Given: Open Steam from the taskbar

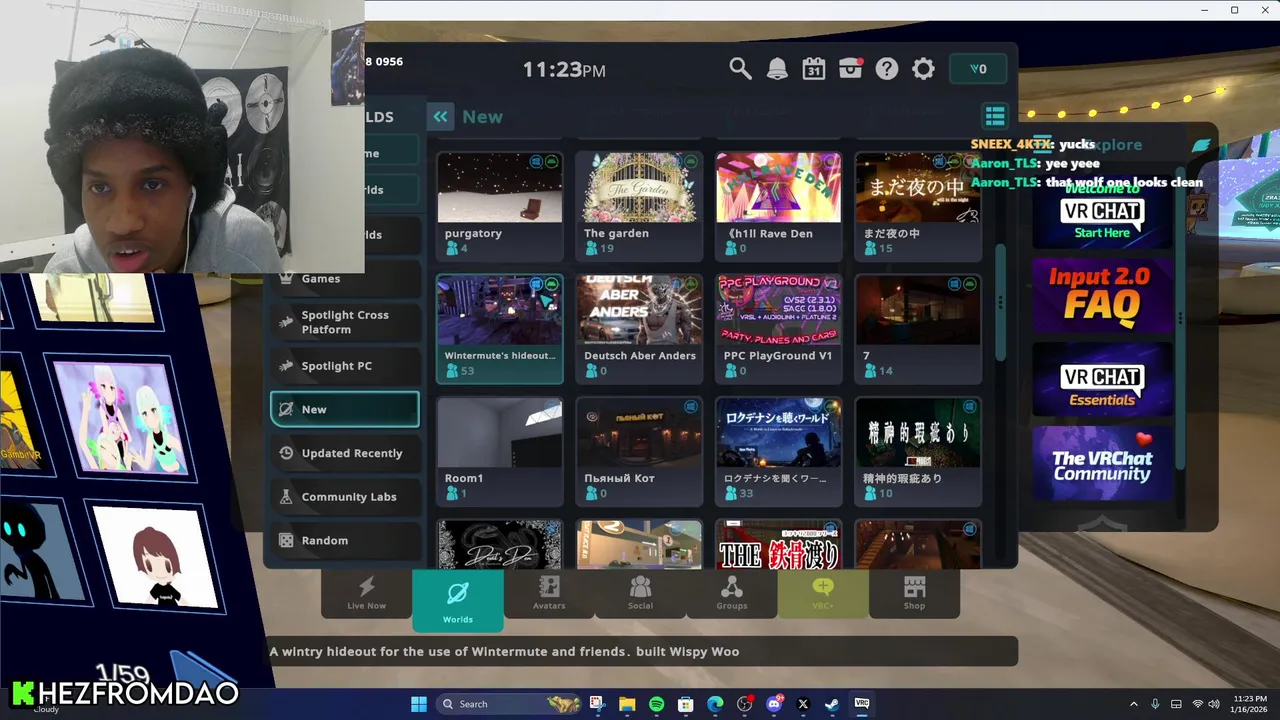Looking at the screenshot, I should 832,704.
